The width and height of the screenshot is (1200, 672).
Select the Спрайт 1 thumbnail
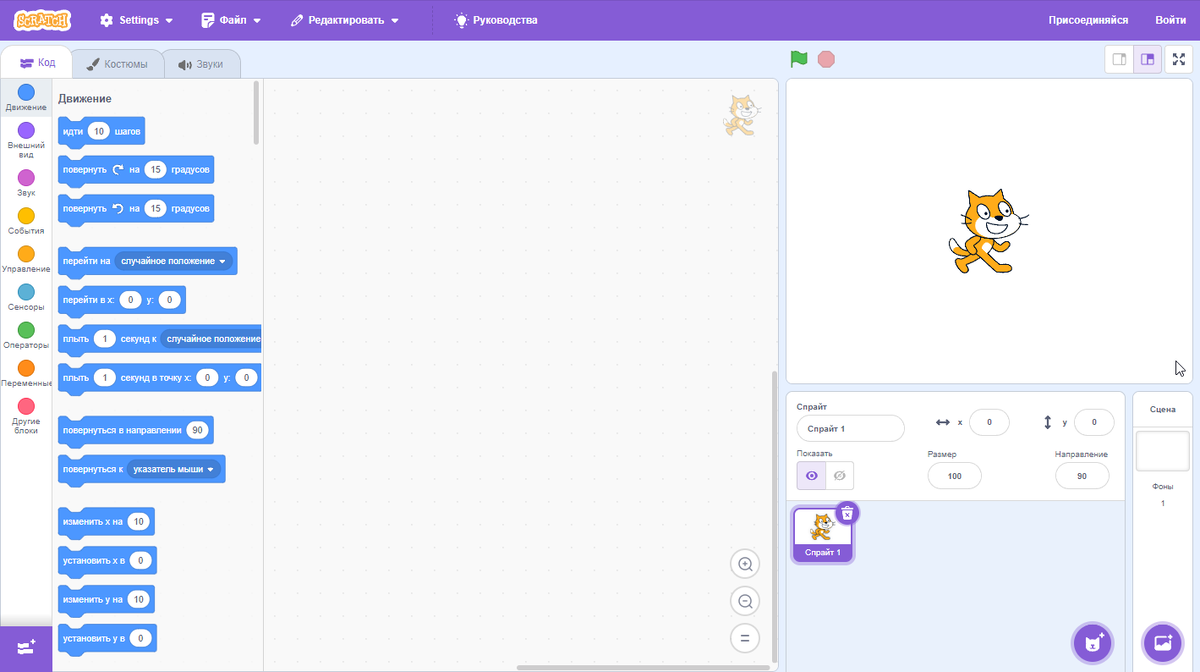[x=823, y=535]
